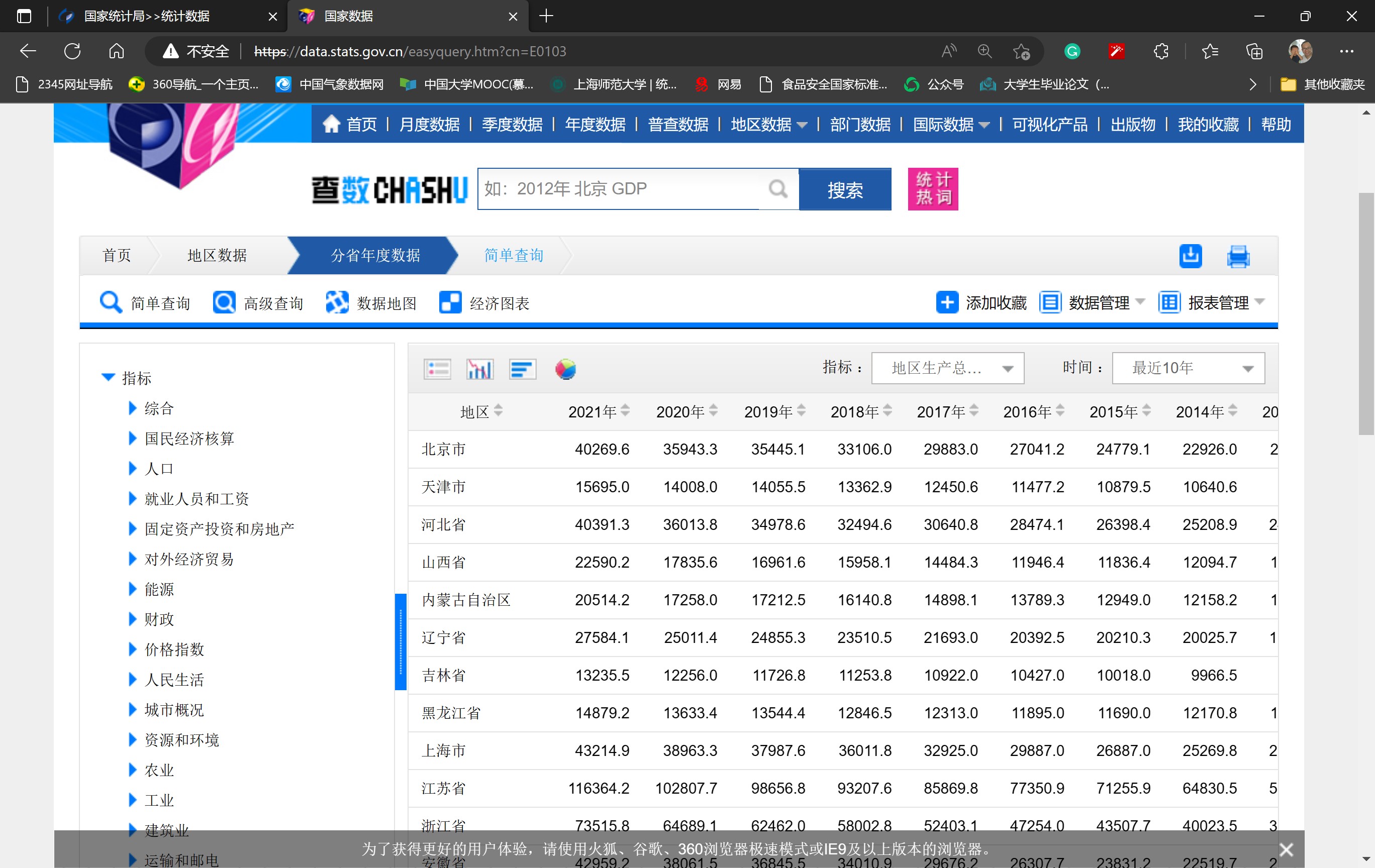Switch to the line chart view

tap(479, 369)
